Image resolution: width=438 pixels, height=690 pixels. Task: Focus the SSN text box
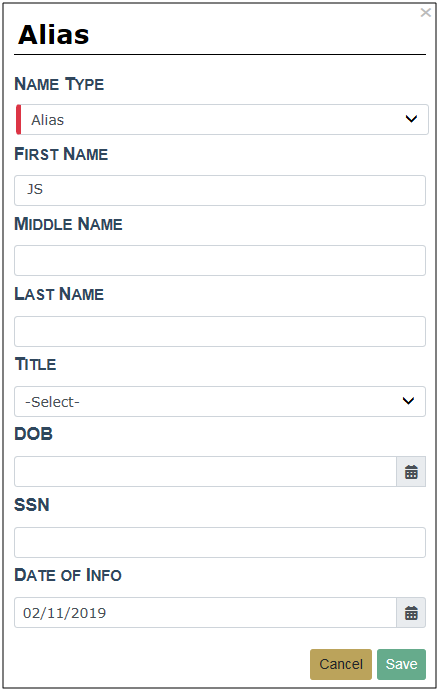coord(220,542)
